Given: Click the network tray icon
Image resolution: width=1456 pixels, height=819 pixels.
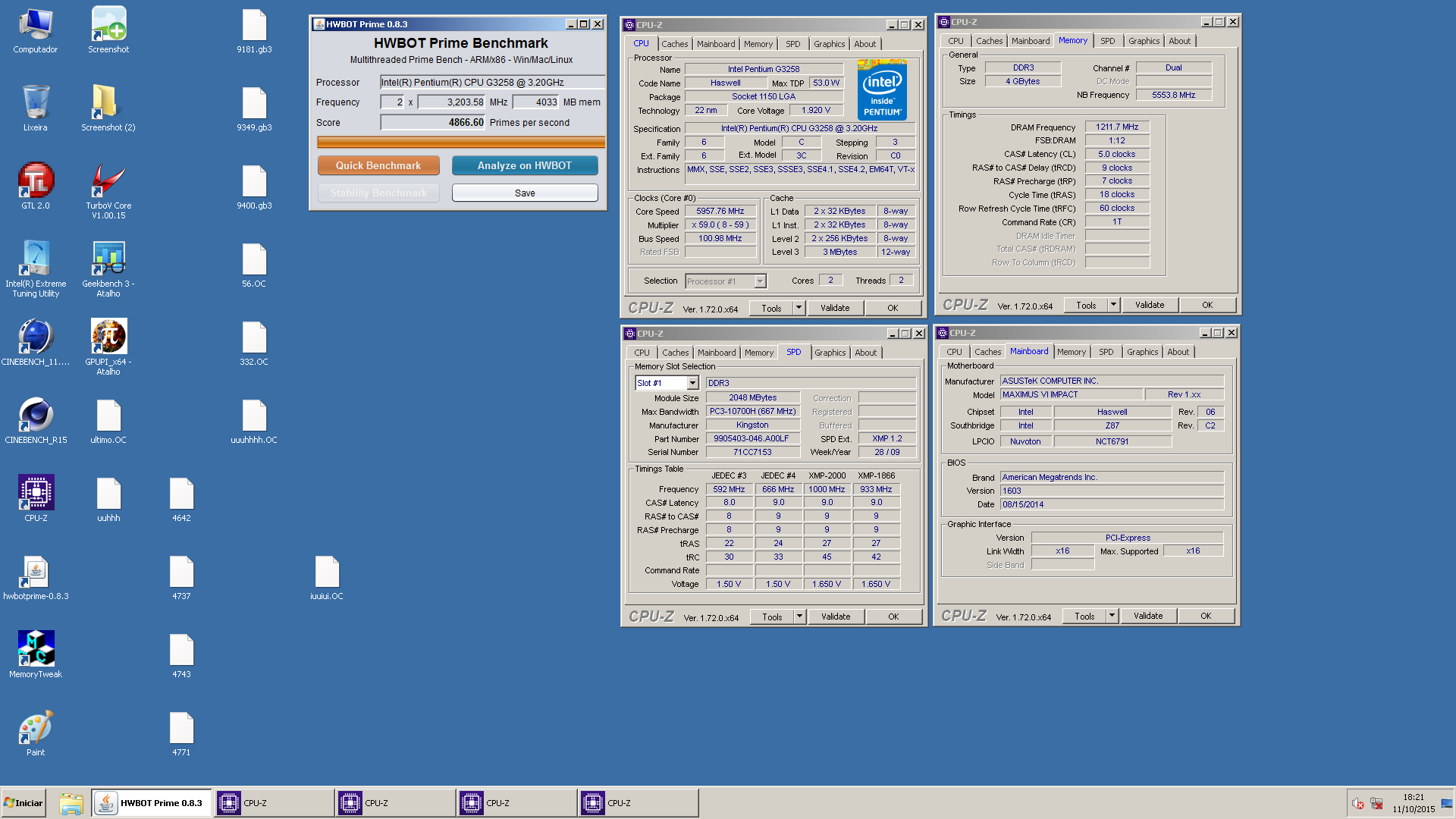Looking at the screenshot, I should (x=1376, y=803).
